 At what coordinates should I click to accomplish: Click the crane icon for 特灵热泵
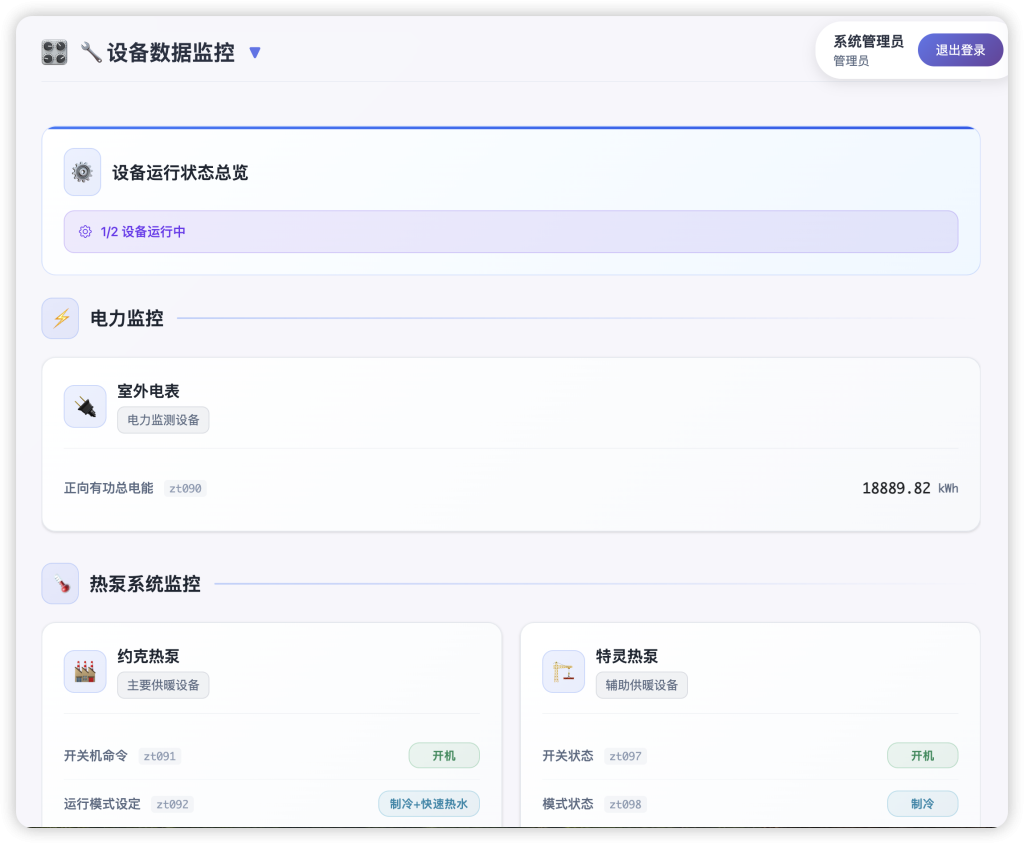(x=564, y=671)
